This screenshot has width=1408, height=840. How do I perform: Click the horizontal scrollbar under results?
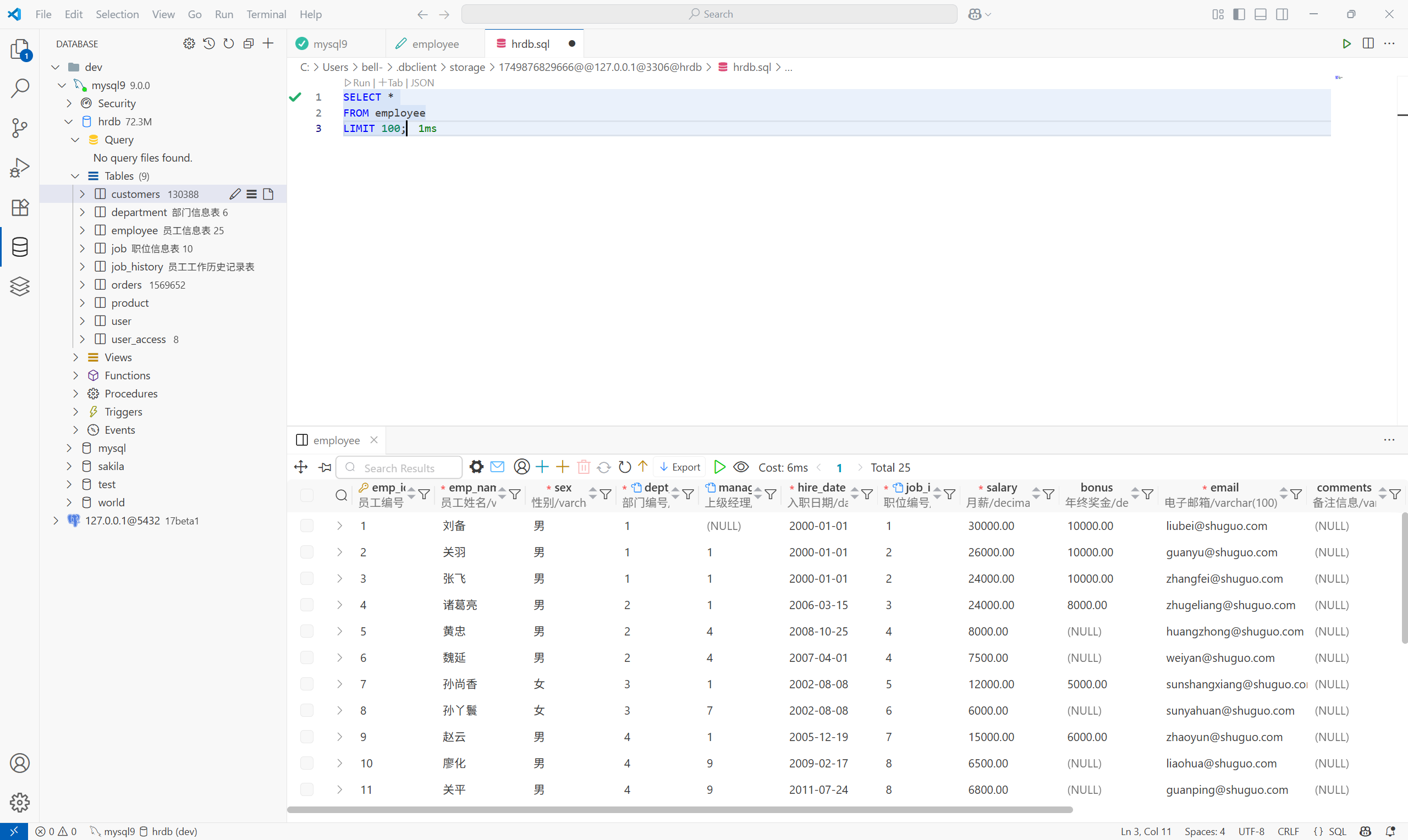tap(679, 810)
